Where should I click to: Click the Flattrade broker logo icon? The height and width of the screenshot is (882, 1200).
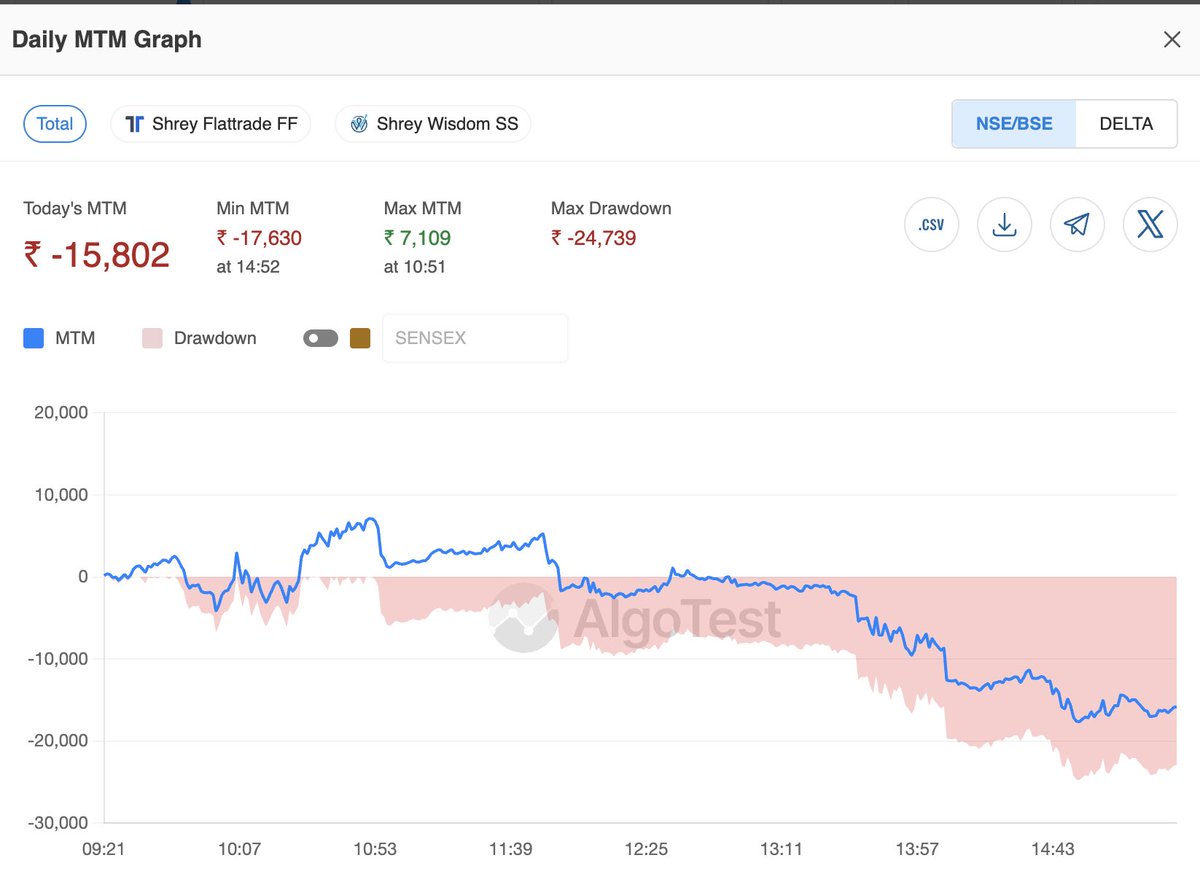pyautogui.click(x=135, y=124)
